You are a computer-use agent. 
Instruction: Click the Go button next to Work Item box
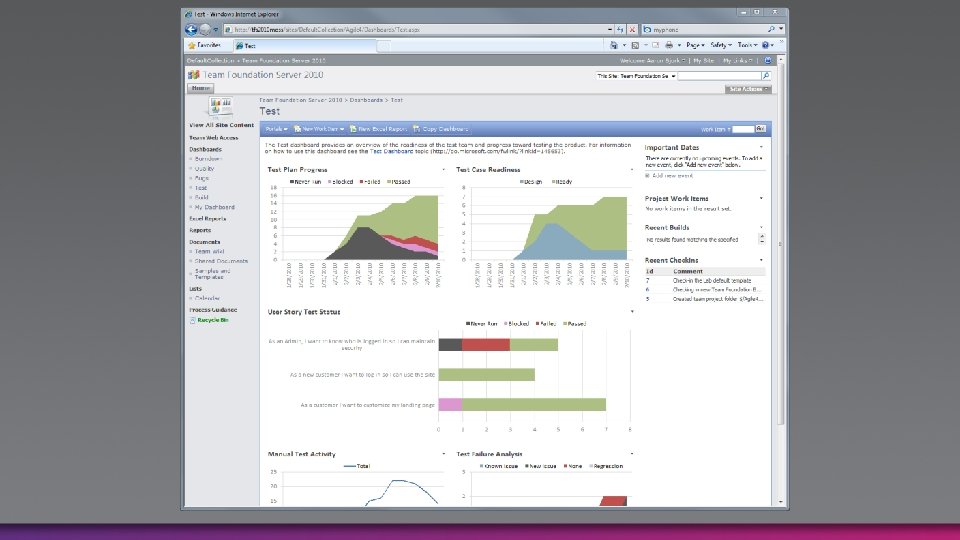(760, 129)
